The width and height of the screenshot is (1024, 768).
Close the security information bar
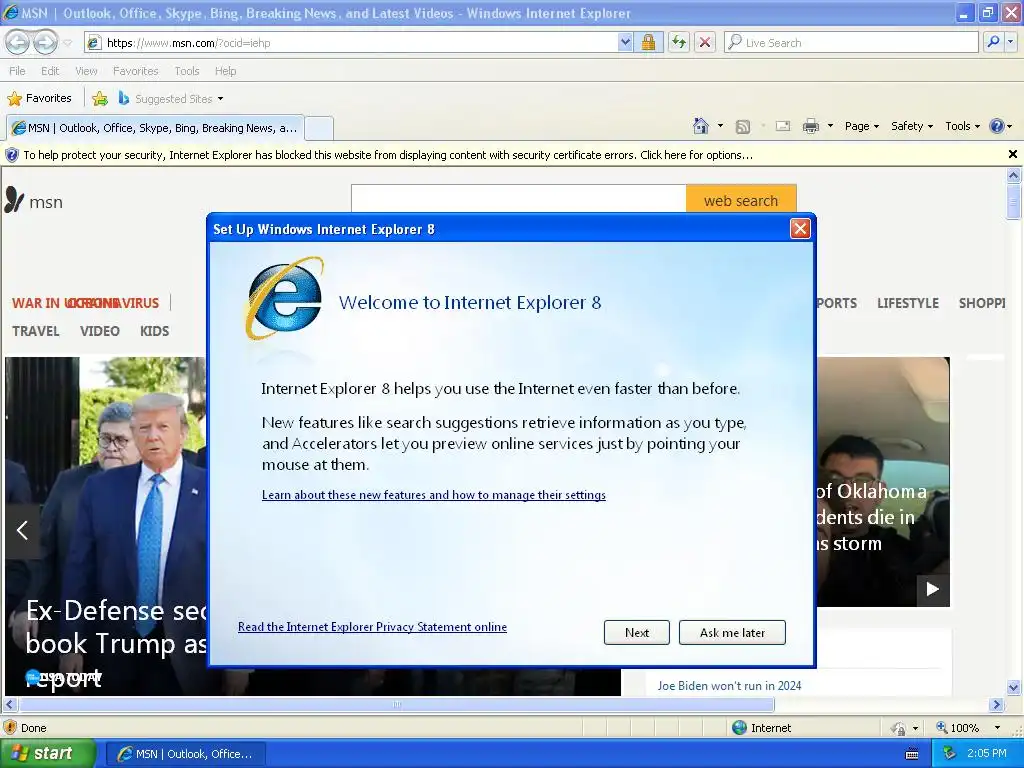[x=1013, y=154]
